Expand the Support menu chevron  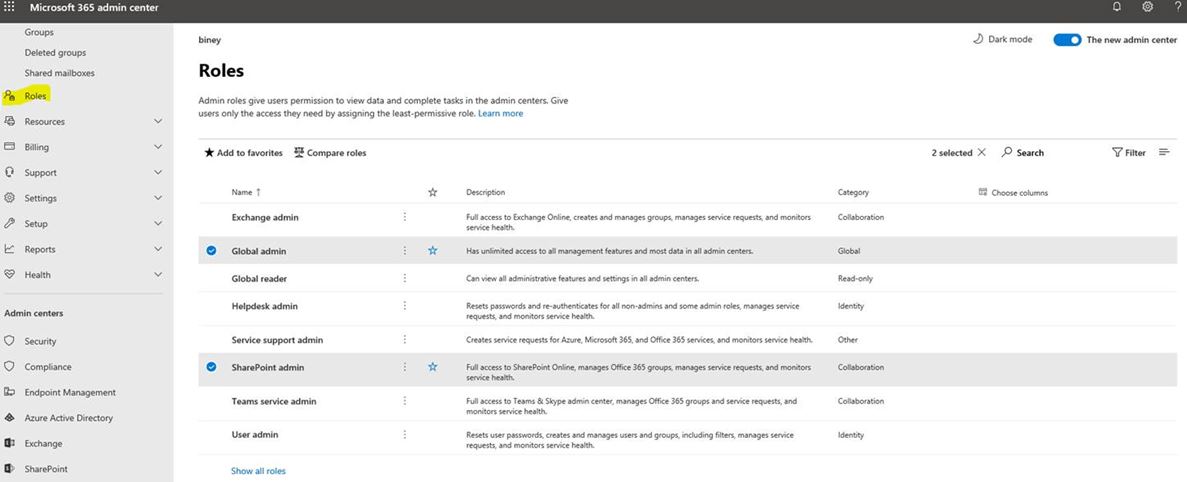click(157, 173)
